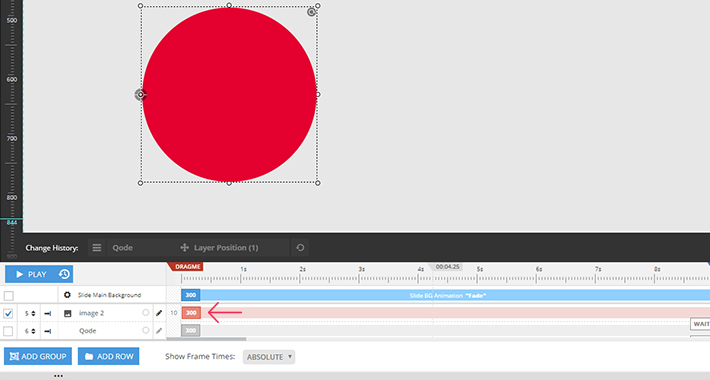710x380 pixels.
Task: Select the blue 300 frame of background
Action: tap(191, 295)
